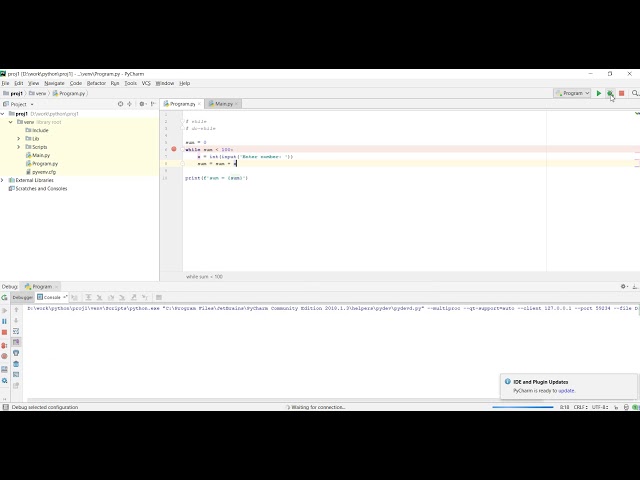Select Program.py in the project tree
This screenshot has height=480, width=640.
[42, 164]
